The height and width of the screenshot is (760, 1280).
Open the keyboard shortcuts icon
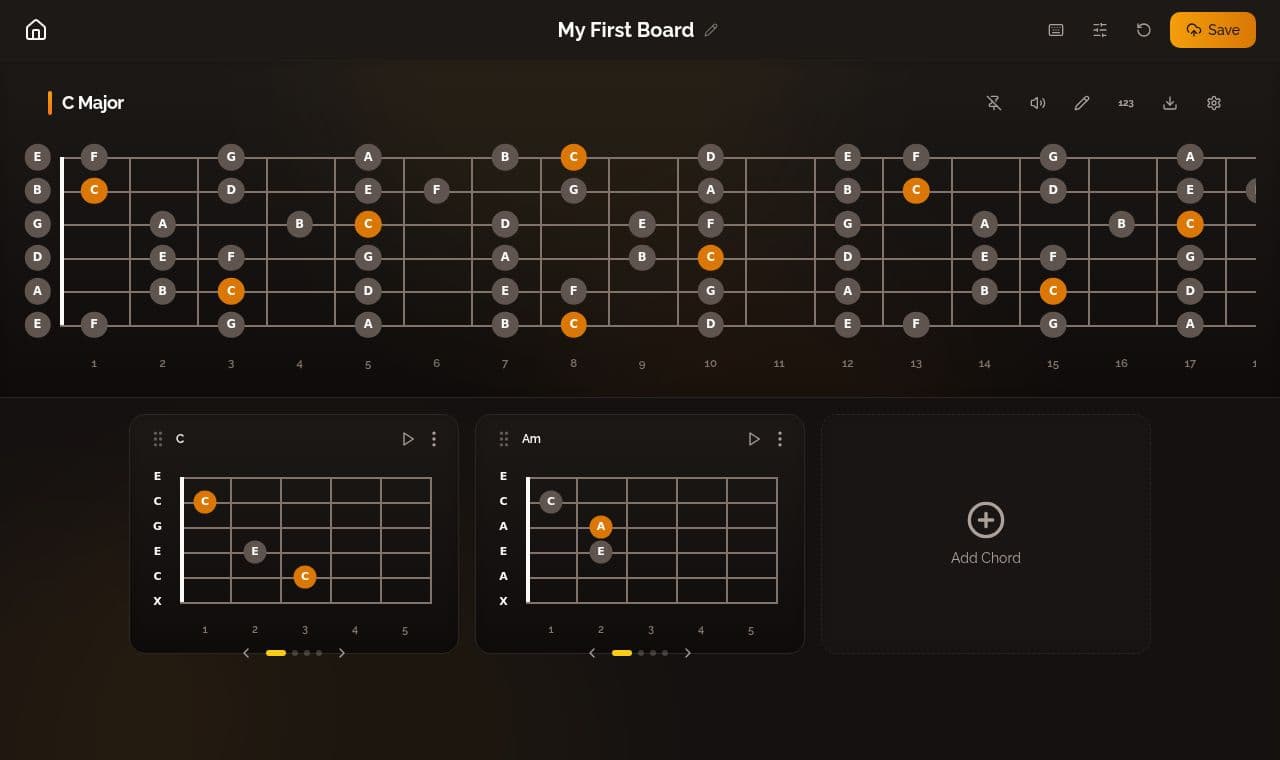(x=1056, y=30)
